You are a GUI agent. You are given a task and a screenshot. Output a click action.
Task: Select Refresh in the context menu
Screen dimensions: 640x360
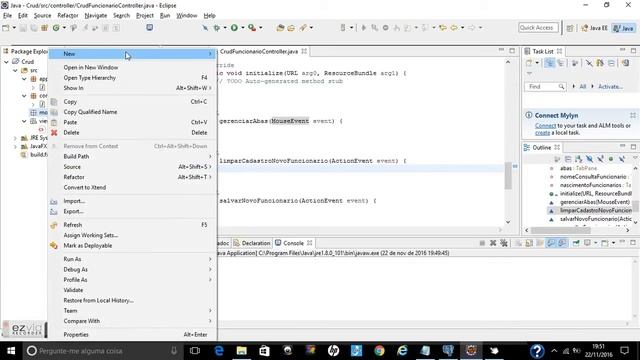pos(133,225)
